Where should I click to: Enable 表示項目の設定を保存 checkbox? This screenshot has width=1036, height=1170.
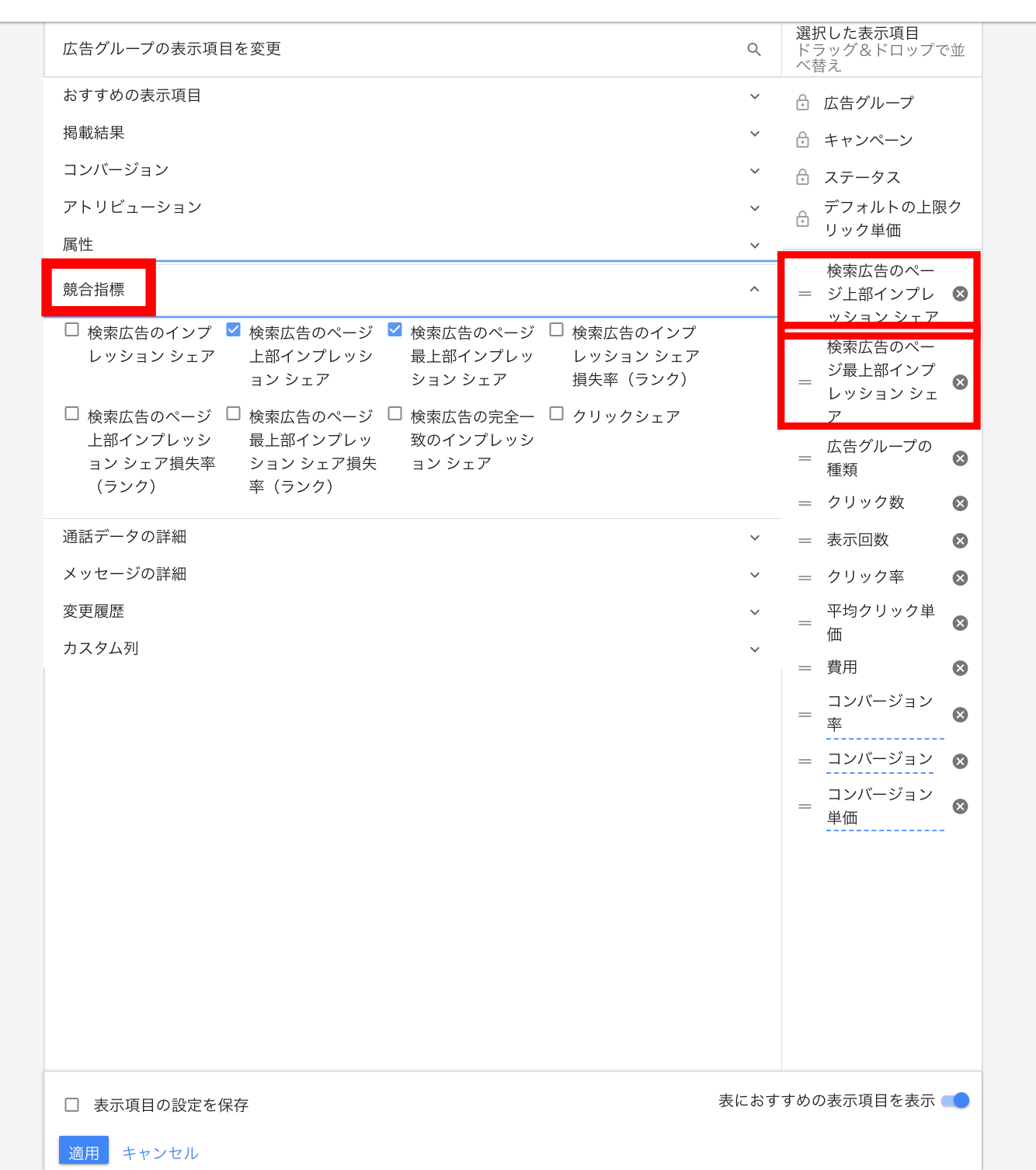click(x=72, y=1105)
